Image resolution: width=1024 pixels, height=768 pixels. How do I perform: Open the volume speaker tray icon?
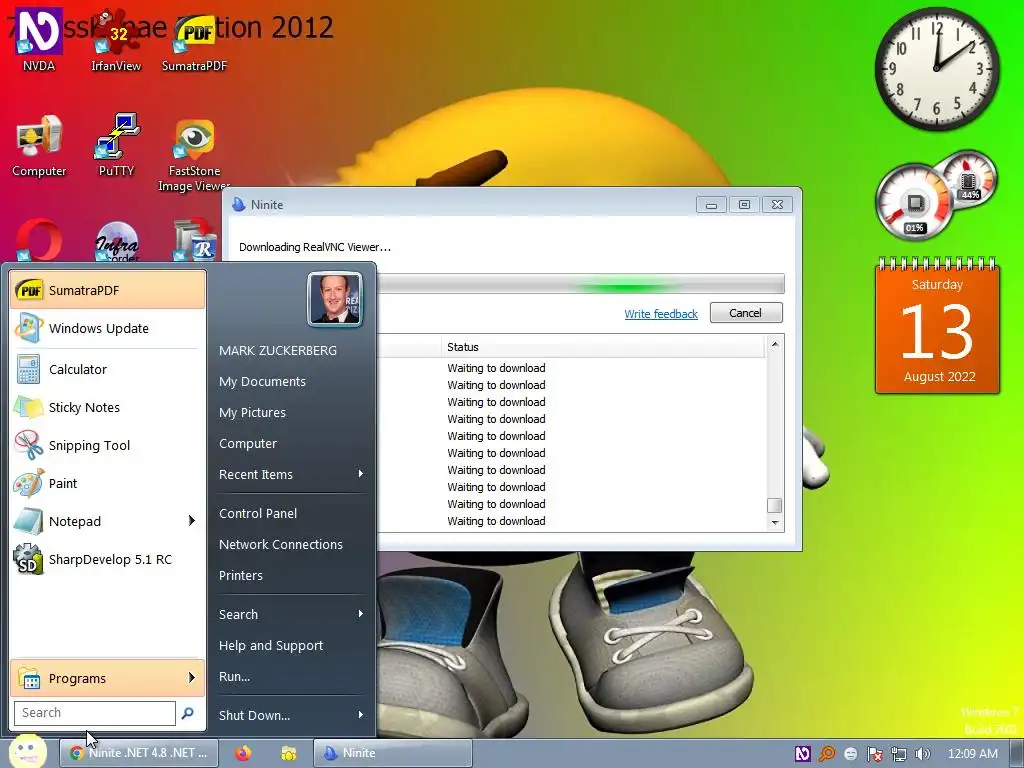click(x=922, y=754)
